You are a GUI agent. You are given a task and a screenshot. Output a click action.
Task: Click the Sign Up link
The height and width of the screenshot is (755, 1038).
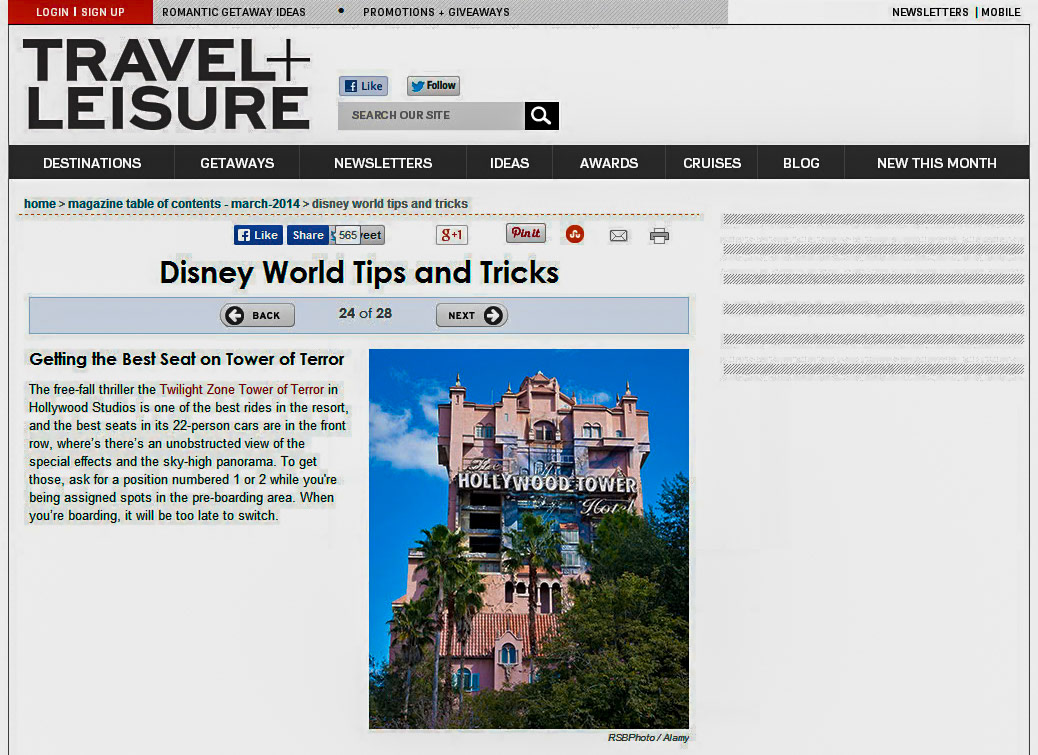[103, 12]
